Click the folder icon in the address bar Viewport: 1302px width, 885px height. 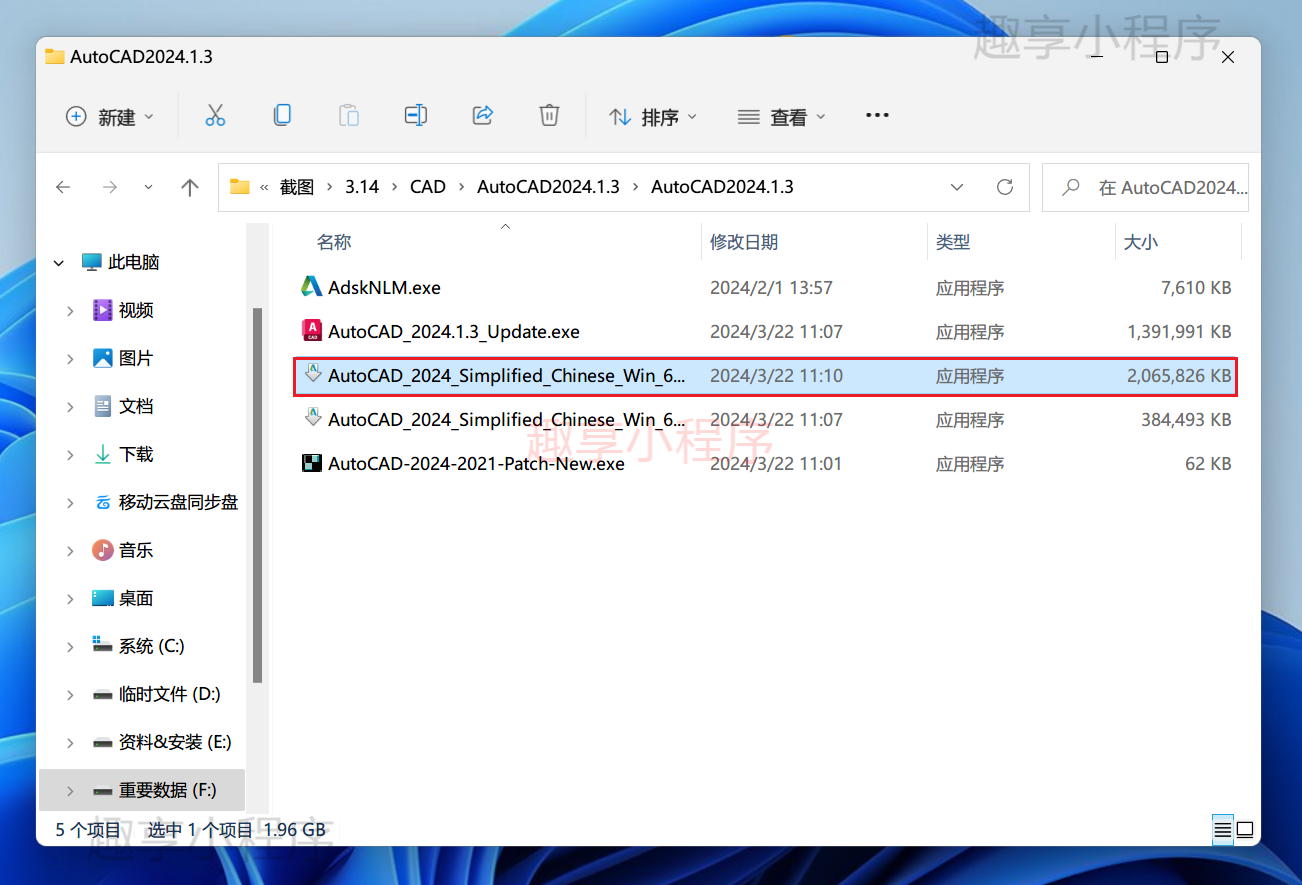click(239, 187)
